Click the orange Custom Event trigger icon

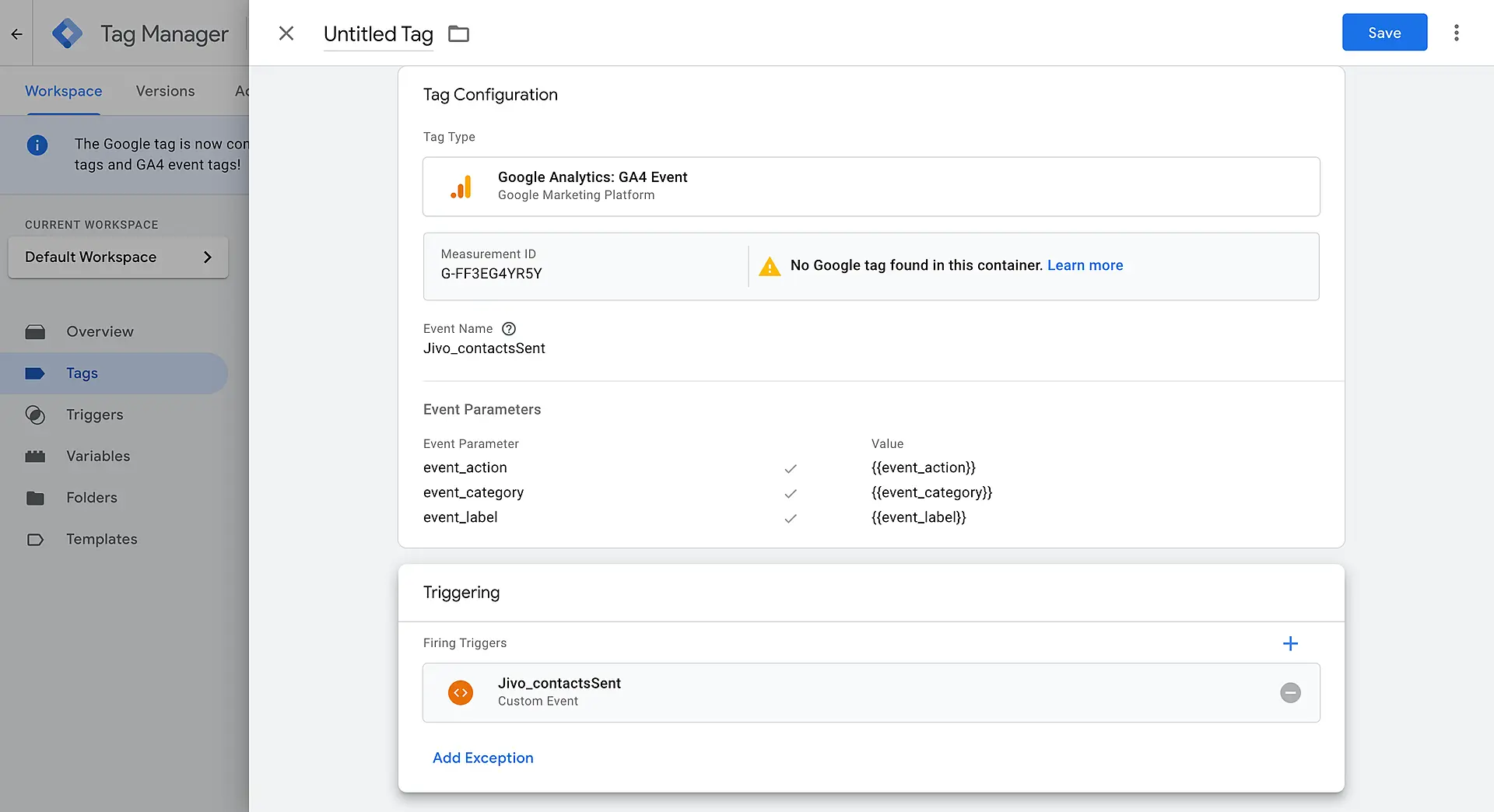pyautogui.click(x=461, y=692)
